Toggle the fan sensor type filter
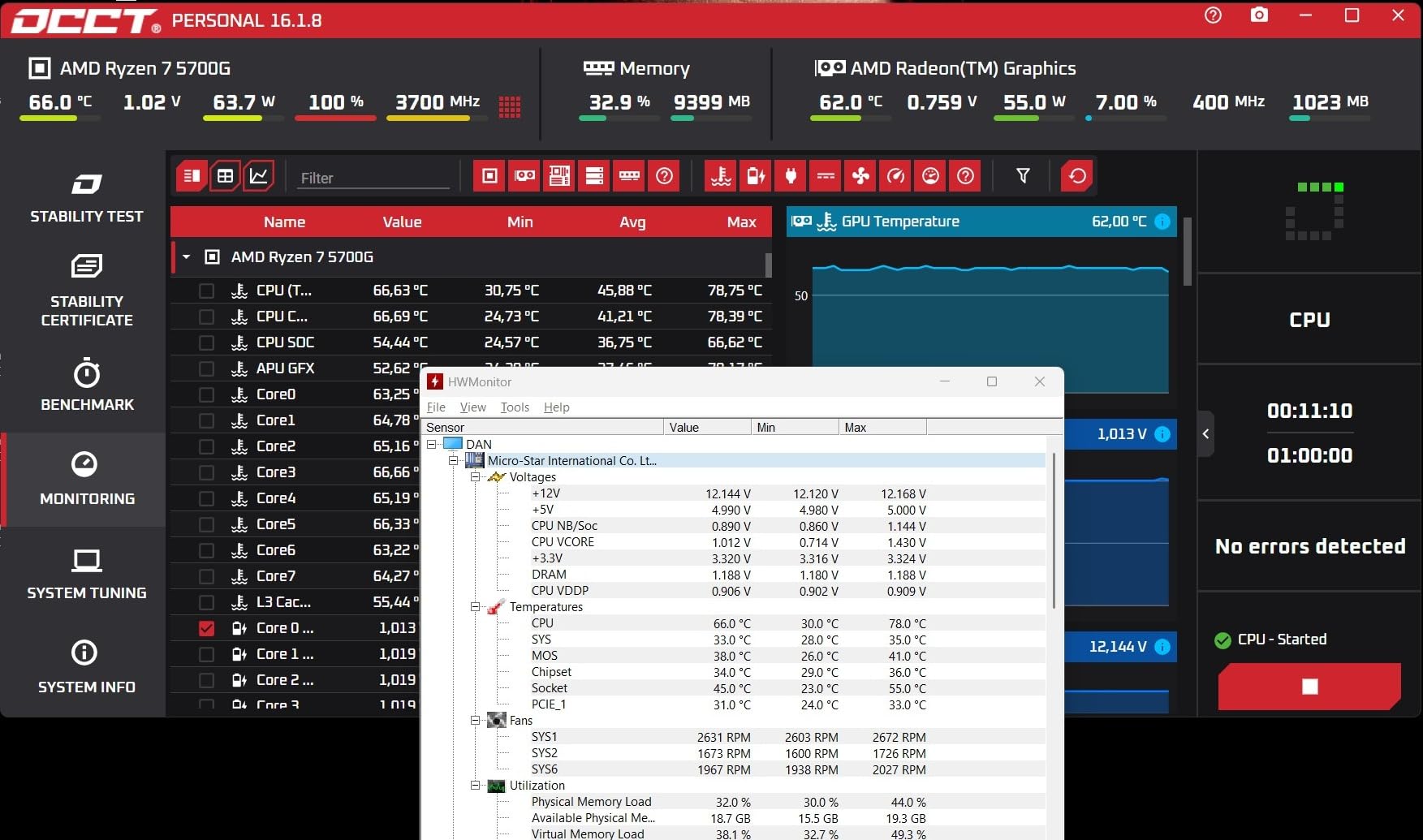The width and height of the screenshot is (1423, 840). coord(861,176)
